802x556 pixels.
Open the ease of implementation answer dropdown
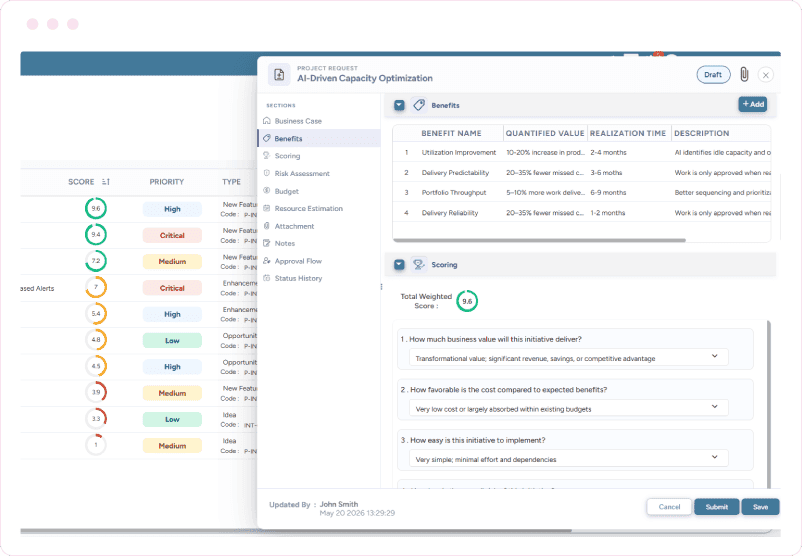point(568,458)
